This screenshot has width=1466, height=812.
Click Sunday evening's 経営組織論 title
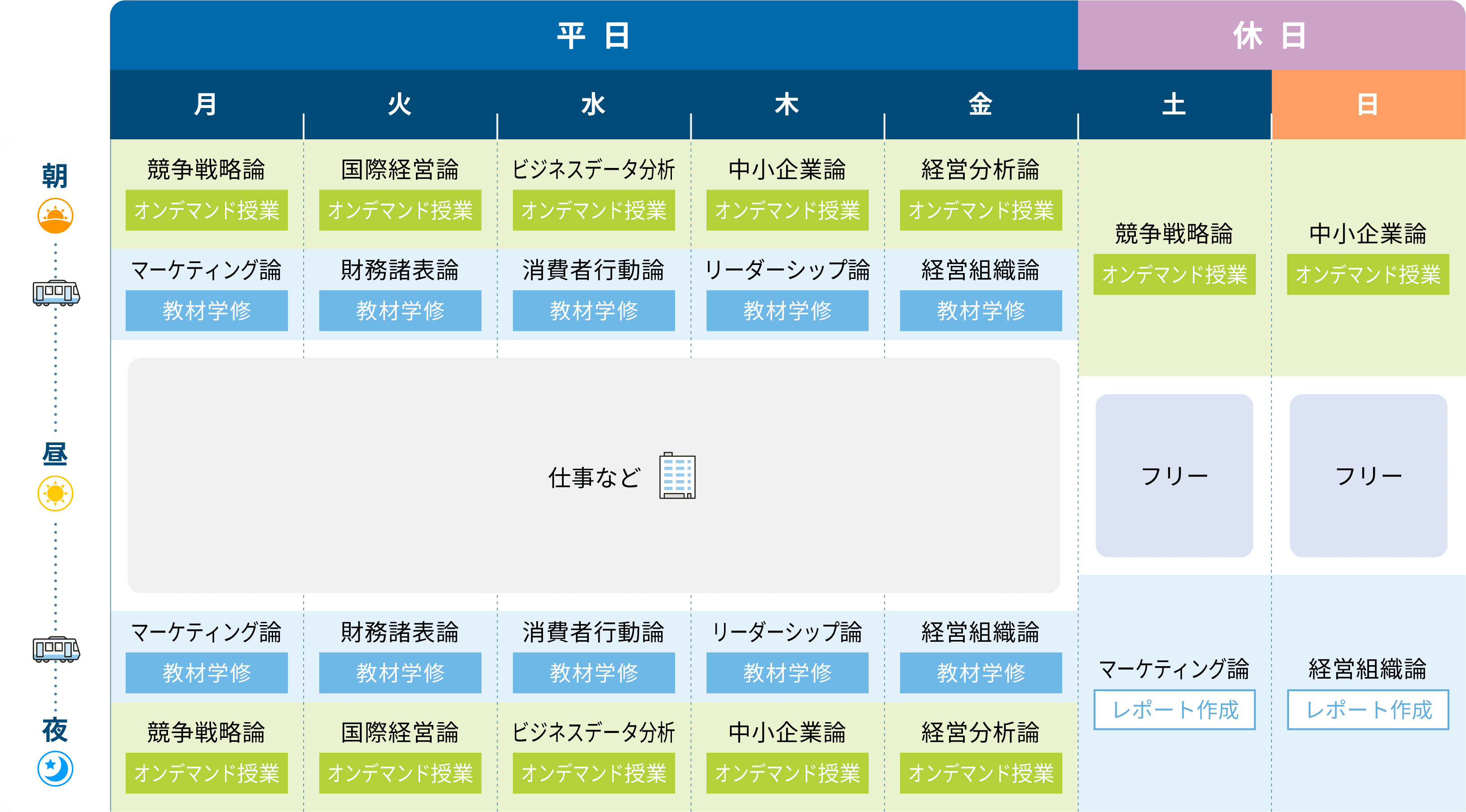pos(1368,669)
